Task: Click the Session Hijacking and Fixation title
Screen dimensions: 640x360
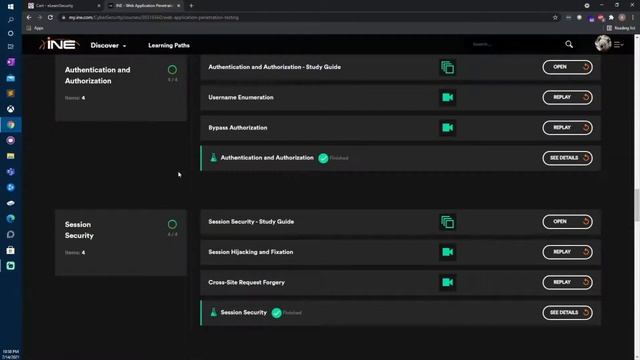Action: (x=251, y=252)
